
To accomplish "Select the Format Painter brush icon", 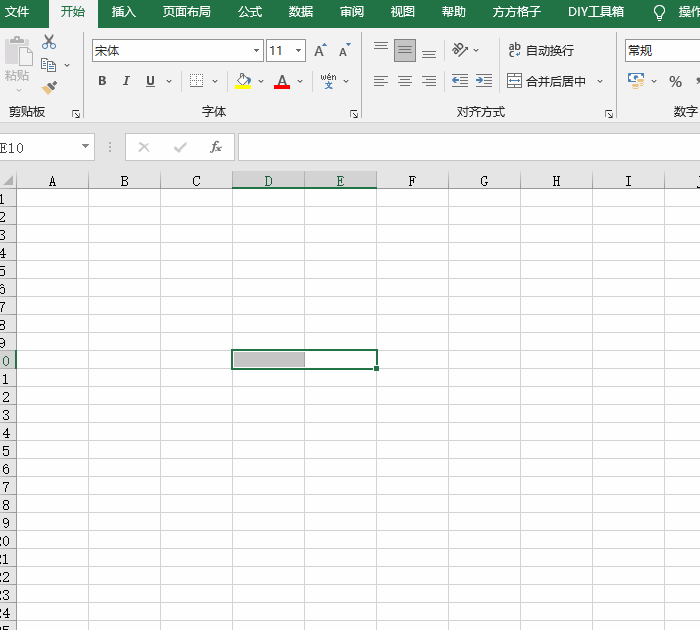I will pyautogui.click(x=49, y=88).
